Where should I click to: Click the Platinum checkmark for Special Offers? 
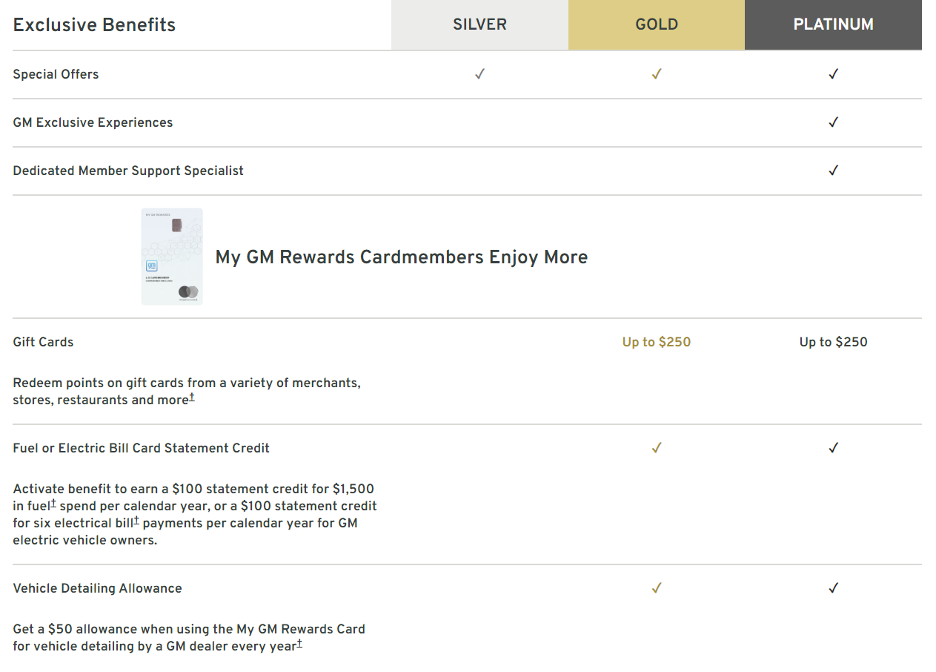(x=833, y=74)
